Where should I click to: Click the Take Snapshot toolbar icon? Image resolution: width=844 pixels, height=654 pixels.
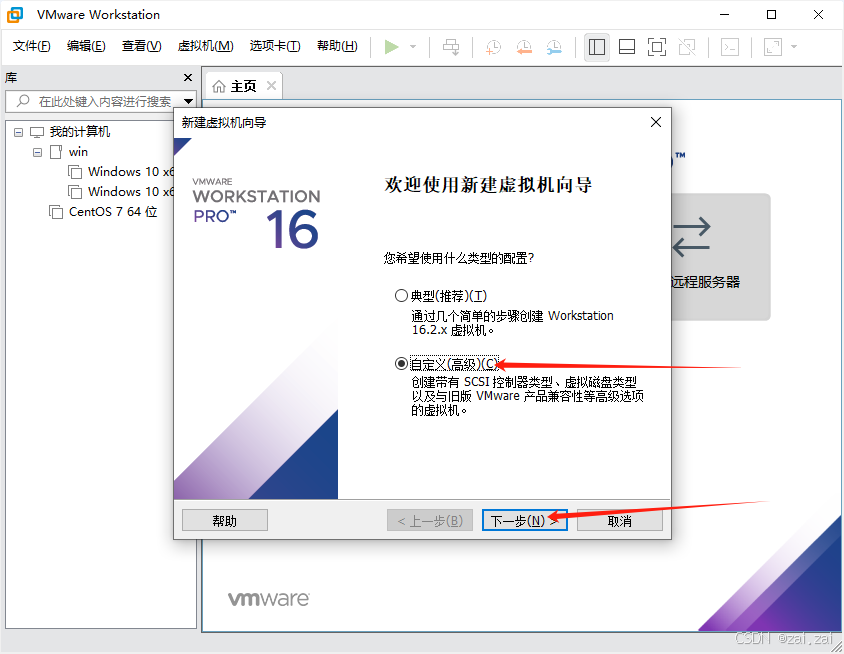click(x=493, y=47)
